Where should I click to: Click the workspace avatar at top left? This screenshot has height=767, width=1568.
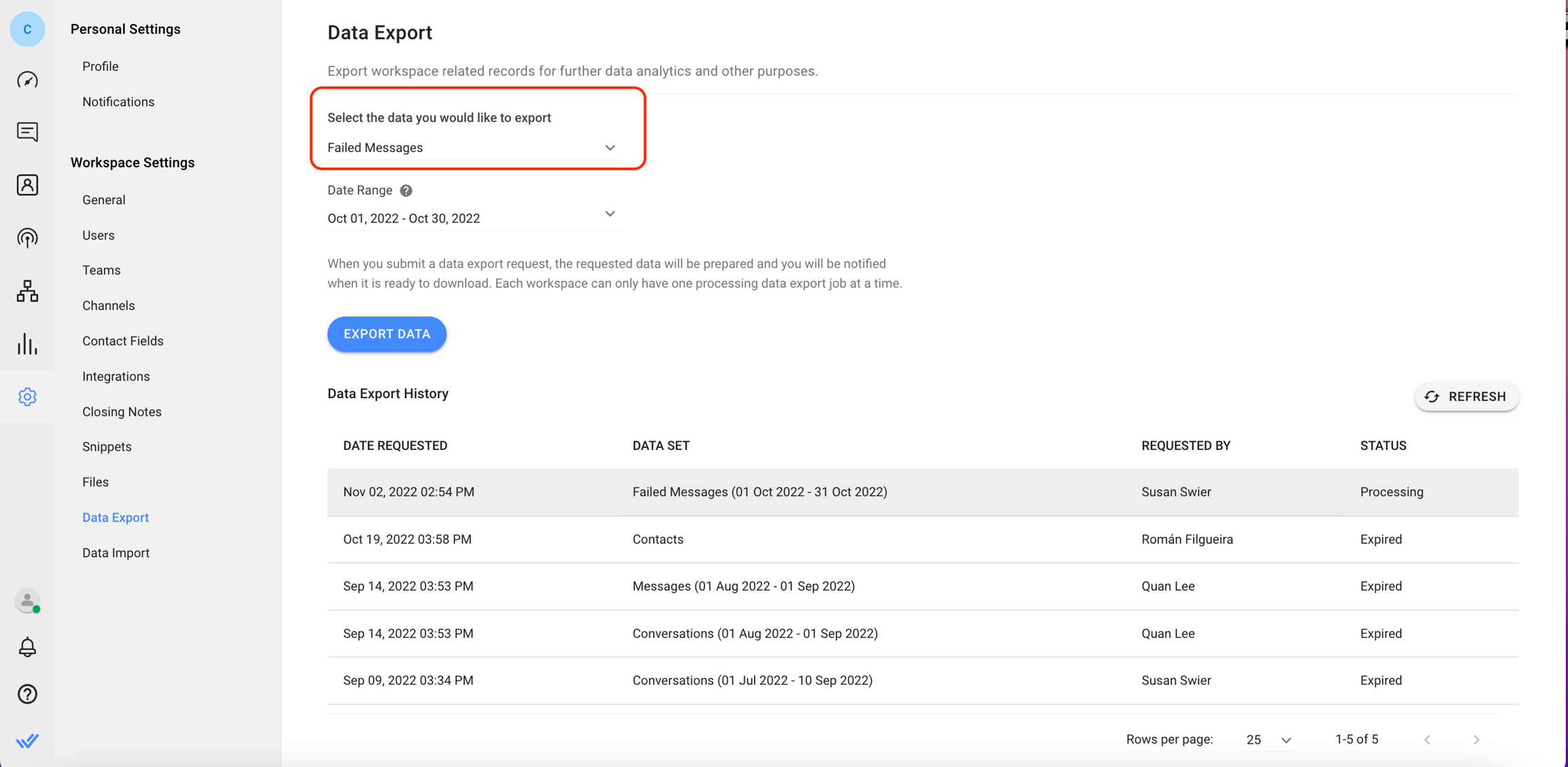click(27, 29)
